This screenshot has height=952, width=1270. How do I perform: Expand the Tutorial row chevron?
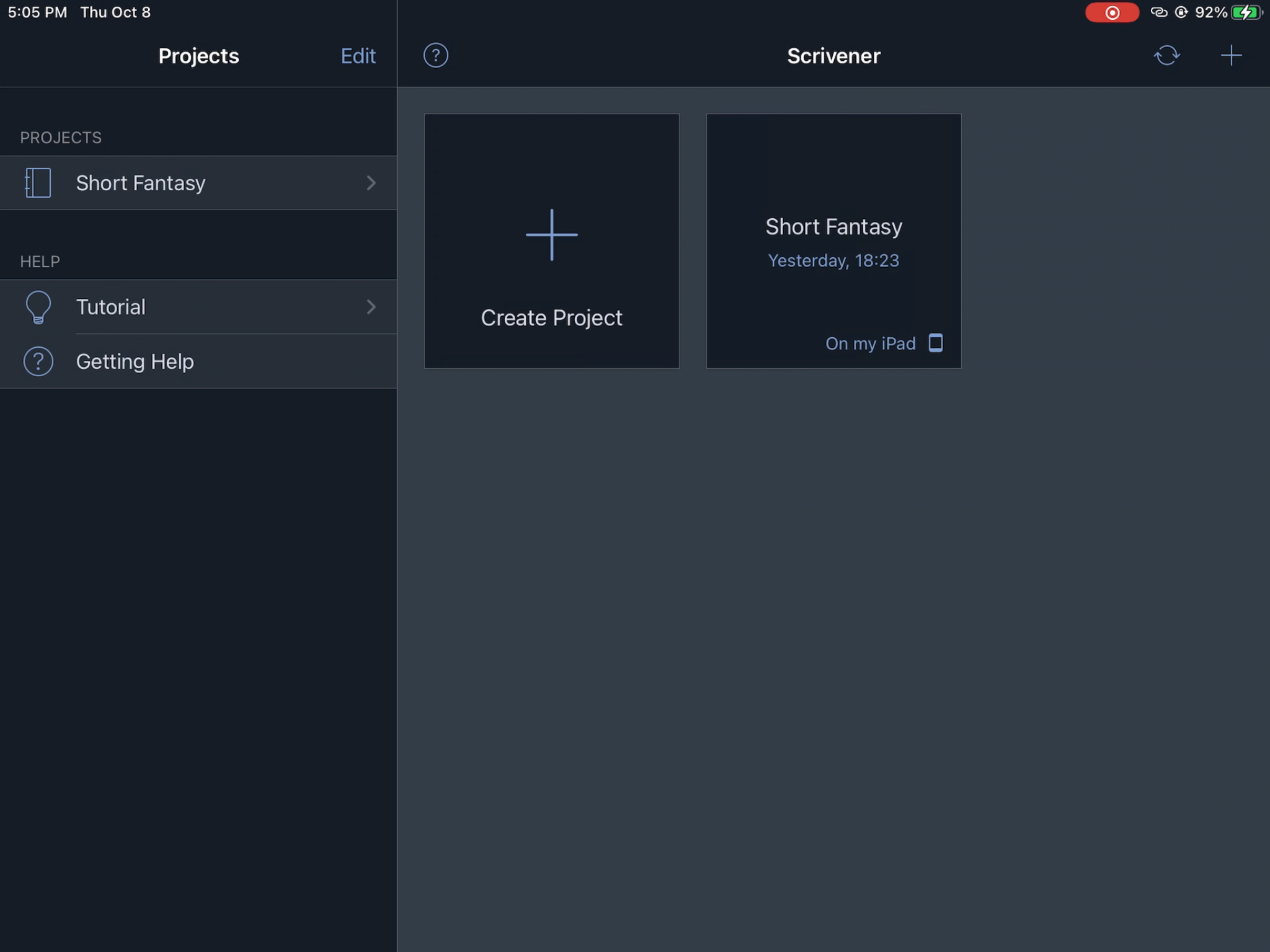pos(371,307)
